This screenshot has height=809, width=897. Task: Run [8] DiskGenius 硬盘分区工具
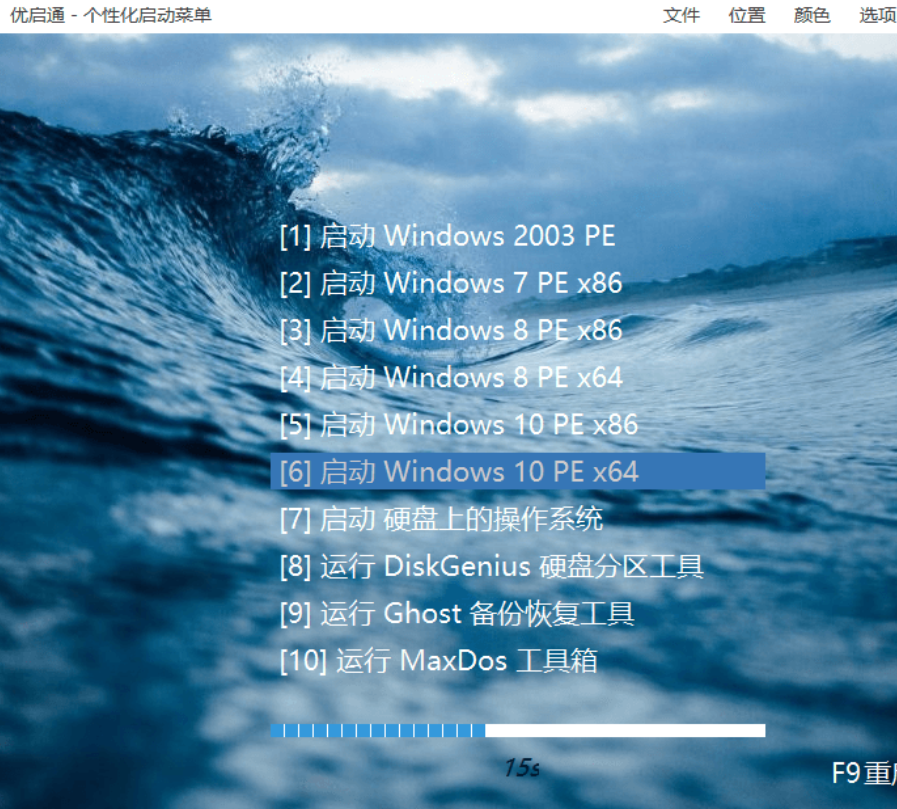(x=491, y=566)
